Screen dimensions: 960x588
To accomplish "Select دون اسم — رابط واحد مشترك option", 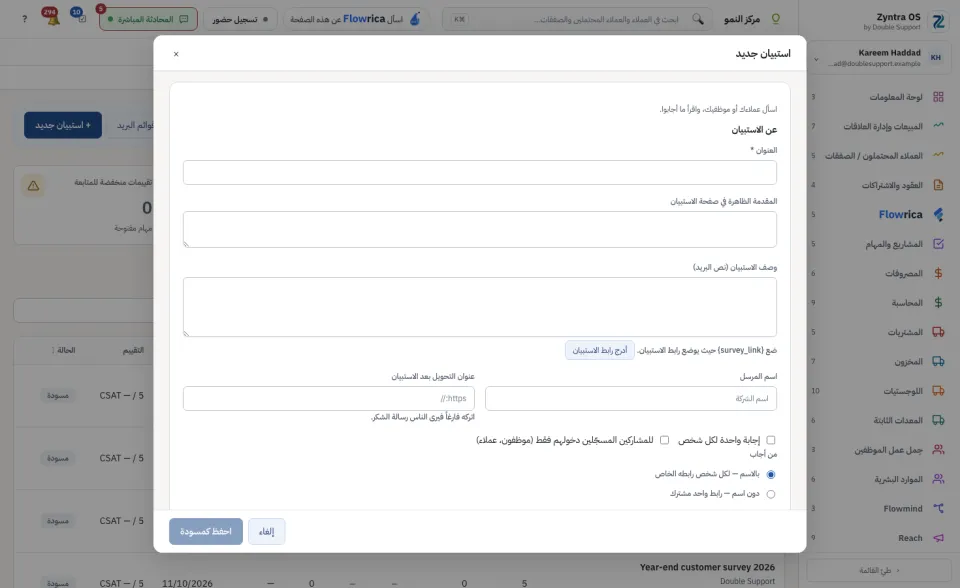I will click(x=771, y=494).
